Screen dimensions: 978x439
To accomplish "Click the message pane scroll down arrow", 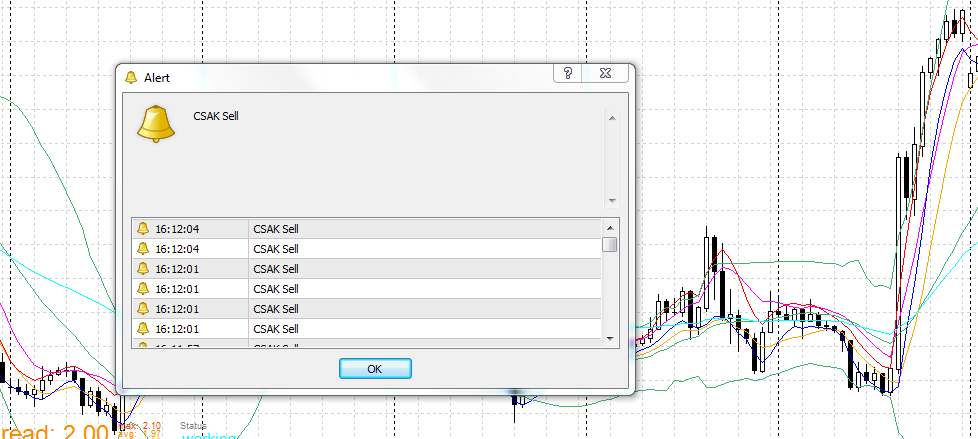I will click(x=612, y=201).
